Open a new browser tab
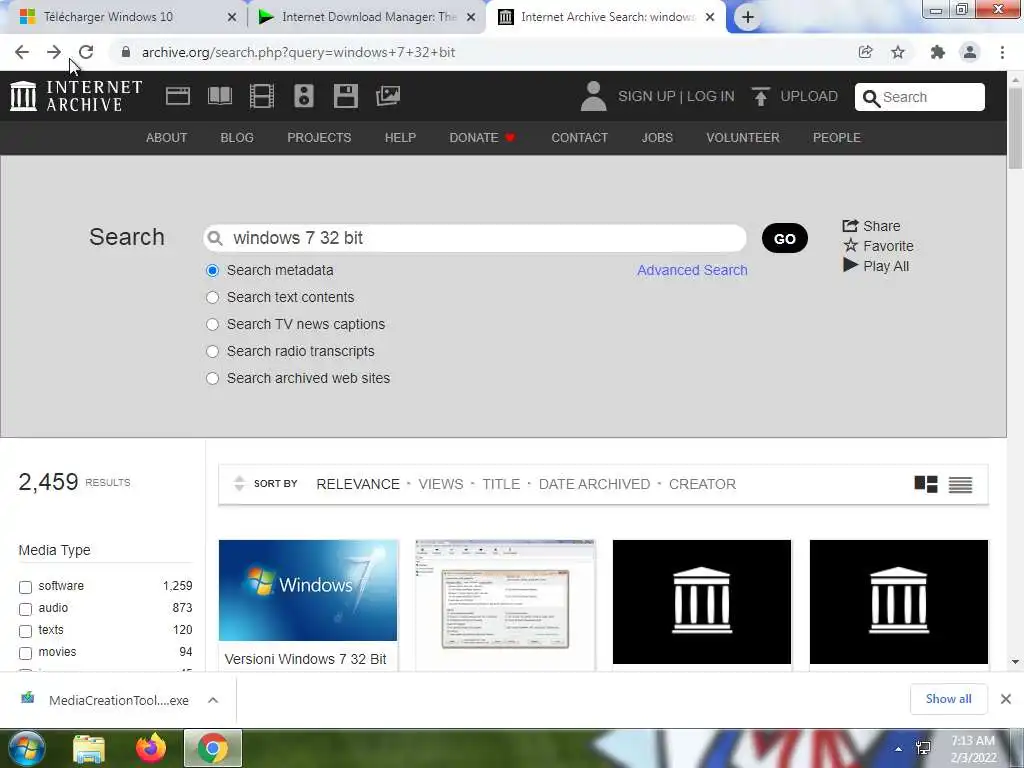1024x768 pixels. [748, 17]
